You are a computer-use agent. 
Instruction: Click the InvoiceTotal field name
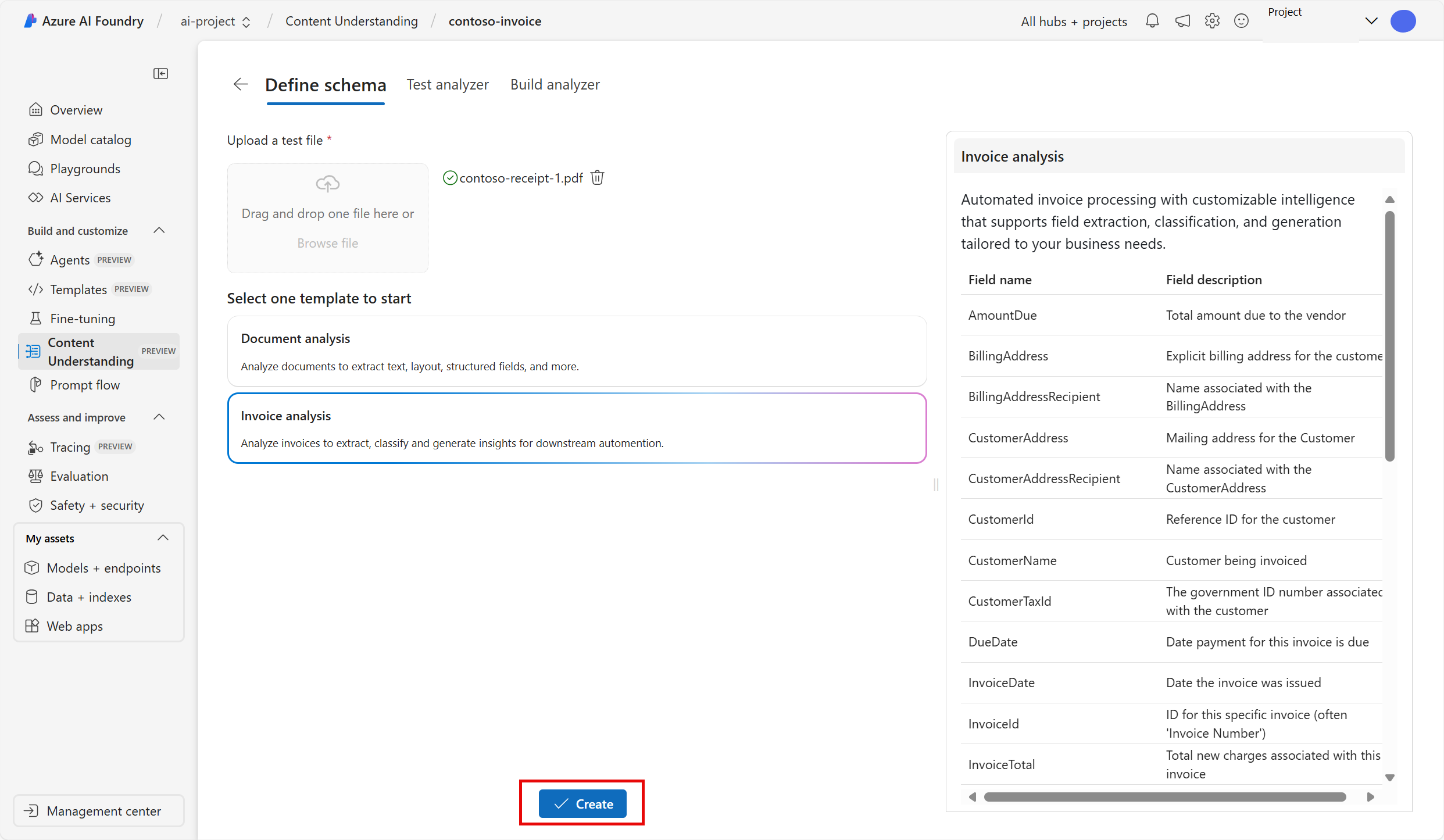(1001, 764)
